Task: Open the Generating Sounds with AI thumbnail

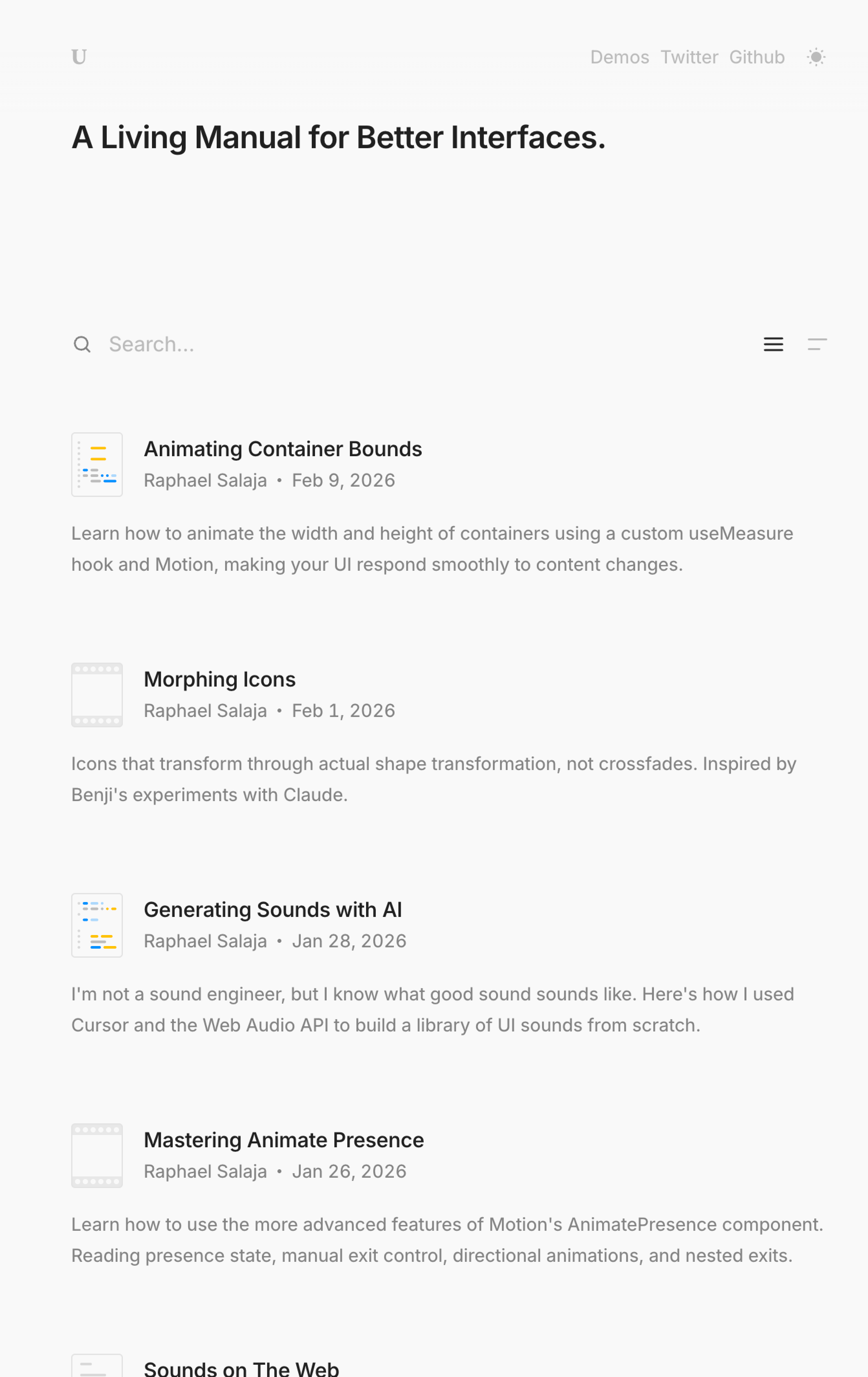Action: (x=97, y=925)
